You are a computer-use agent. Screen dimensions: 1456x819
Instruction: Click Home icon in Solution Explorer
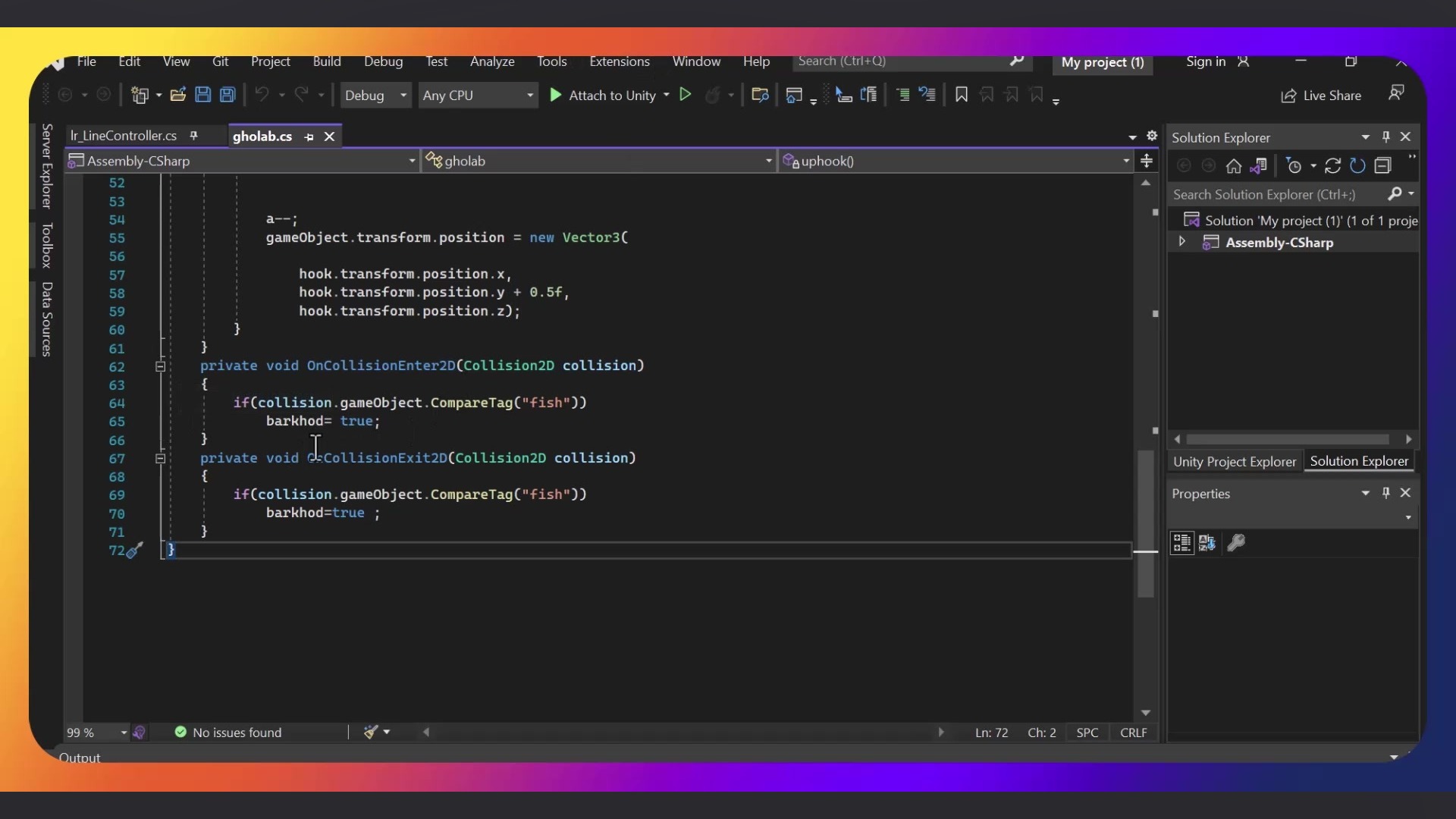pos(1234,166)
